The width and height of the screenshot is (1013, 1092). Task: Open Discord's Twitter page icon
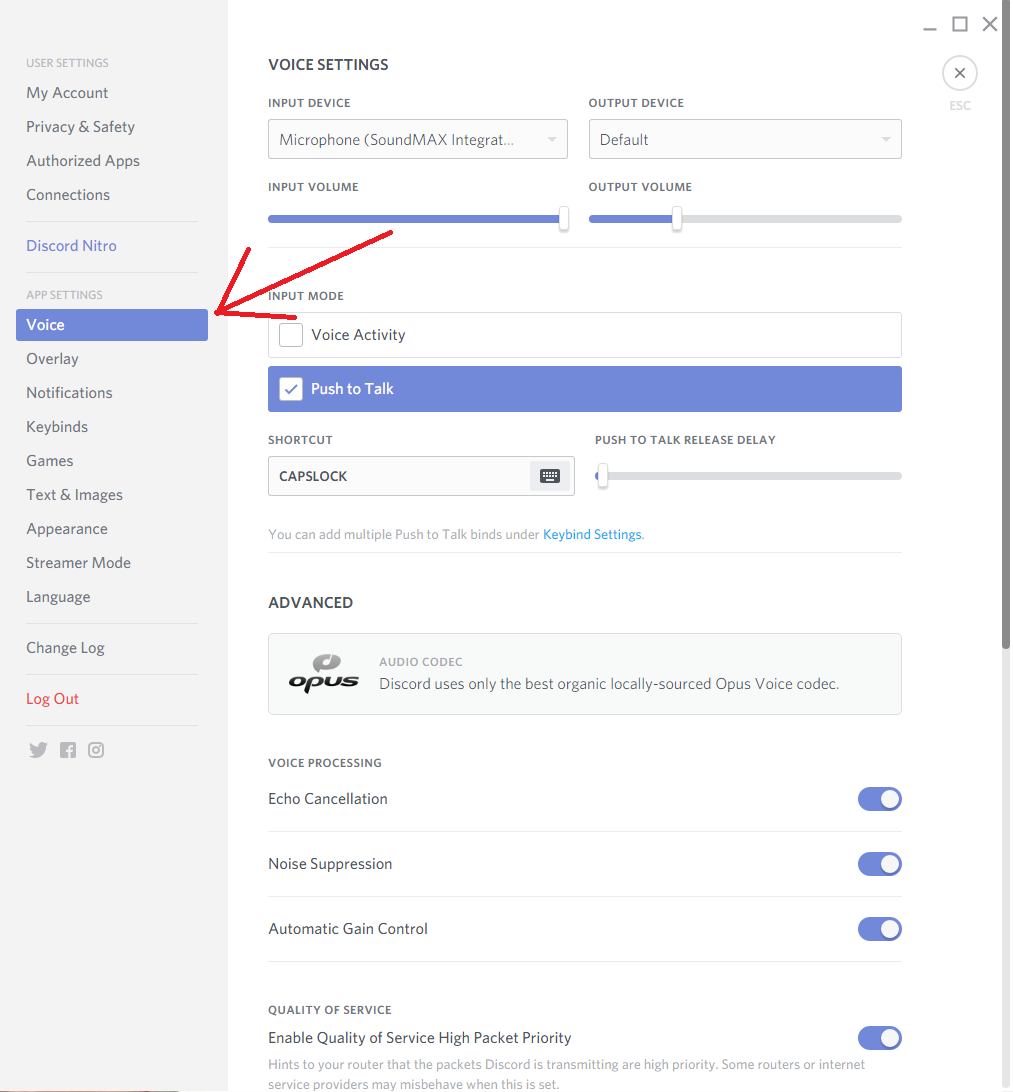point(38,750)
